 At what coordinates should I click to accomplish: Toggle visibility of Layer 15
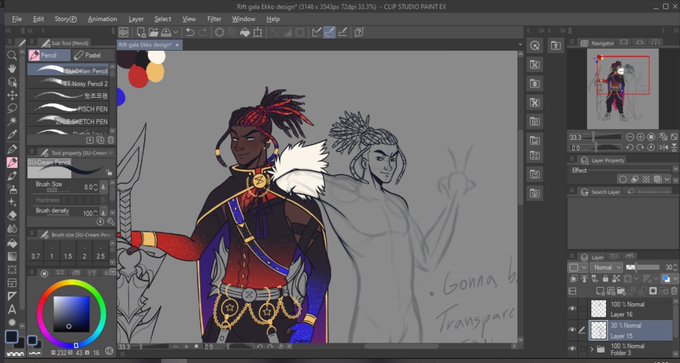(572, 330)
